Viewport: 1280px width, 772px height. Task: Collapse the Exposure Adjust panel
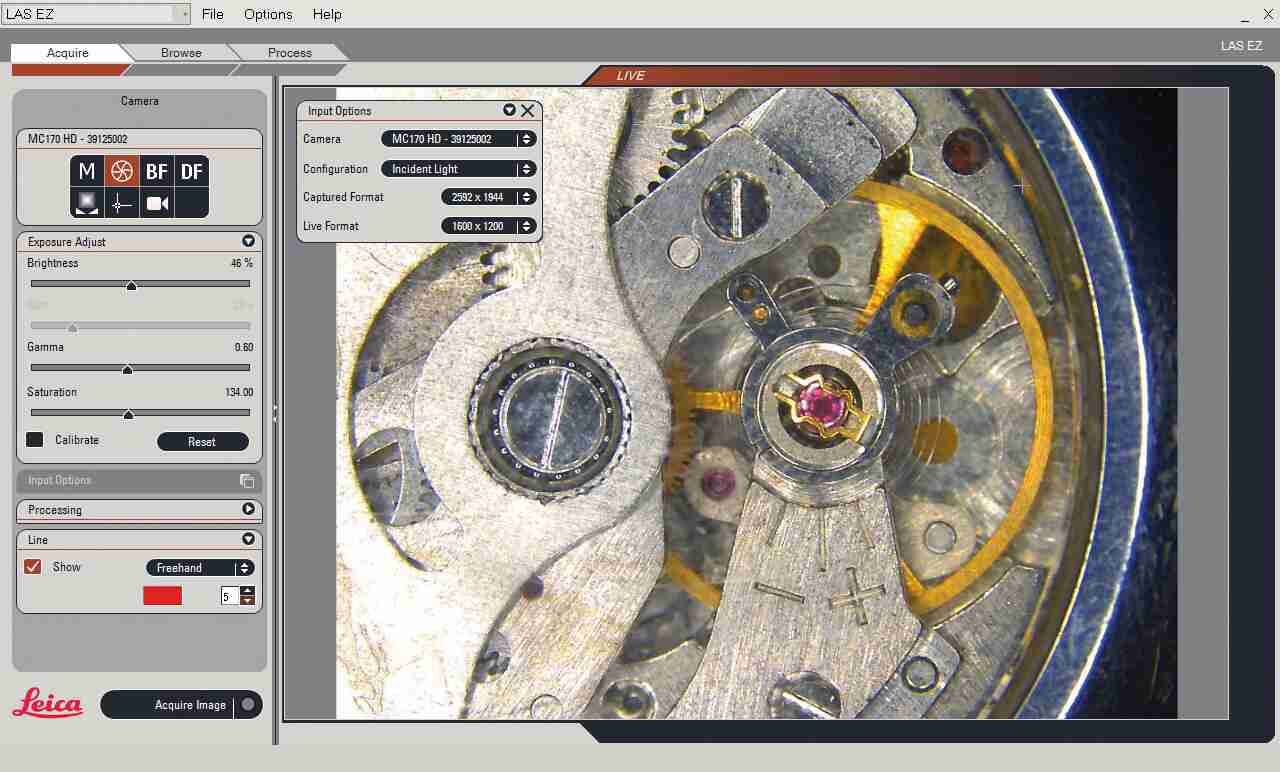248,241
